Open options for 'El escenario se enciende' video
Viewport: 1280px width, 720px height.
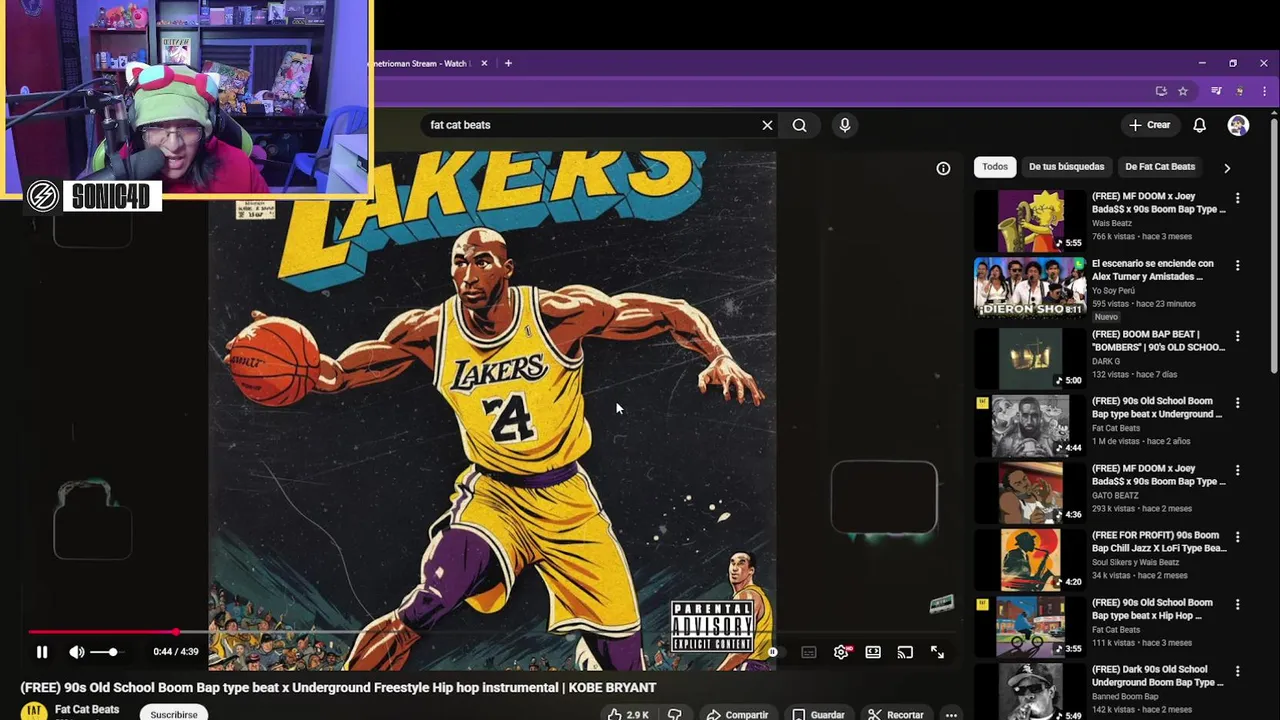[x=1237, y=265]
